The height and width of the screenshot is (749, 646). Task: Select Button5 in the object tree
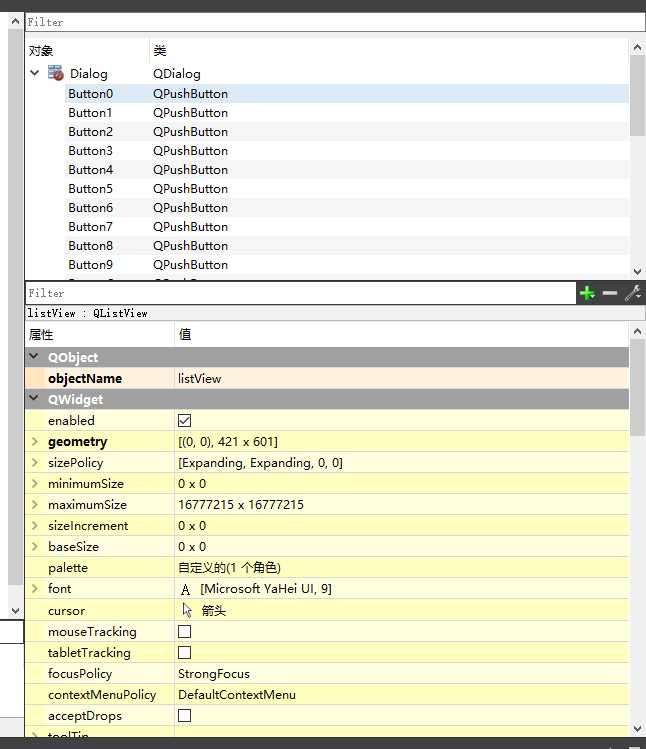(90, 189)
